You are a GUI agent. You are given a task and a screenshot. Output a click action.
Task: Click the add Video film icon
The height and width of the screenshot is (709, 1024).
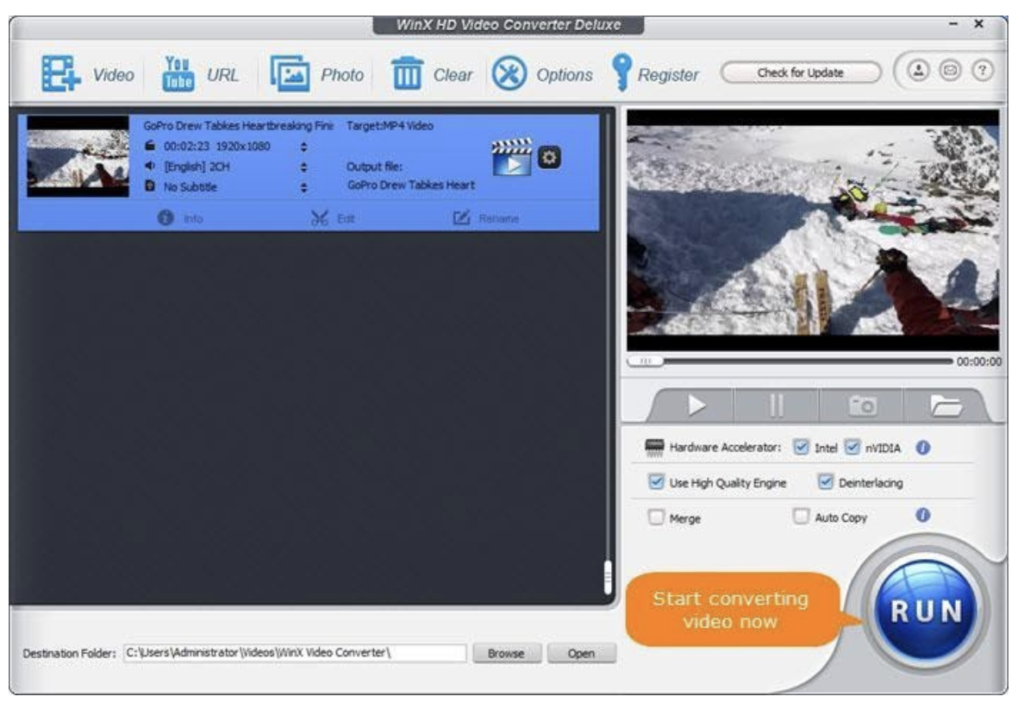click(61, 73)
